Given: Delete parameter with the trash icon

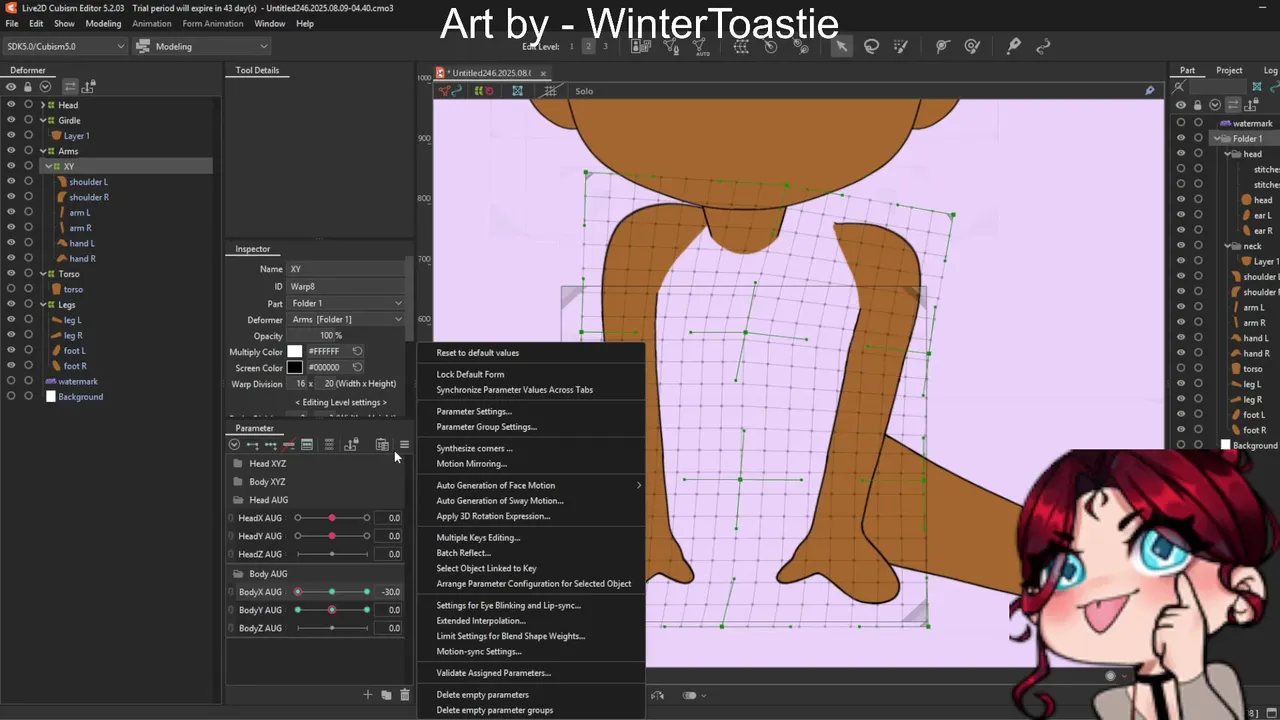Looking at the screenshot, I should (x=404, y=695).
